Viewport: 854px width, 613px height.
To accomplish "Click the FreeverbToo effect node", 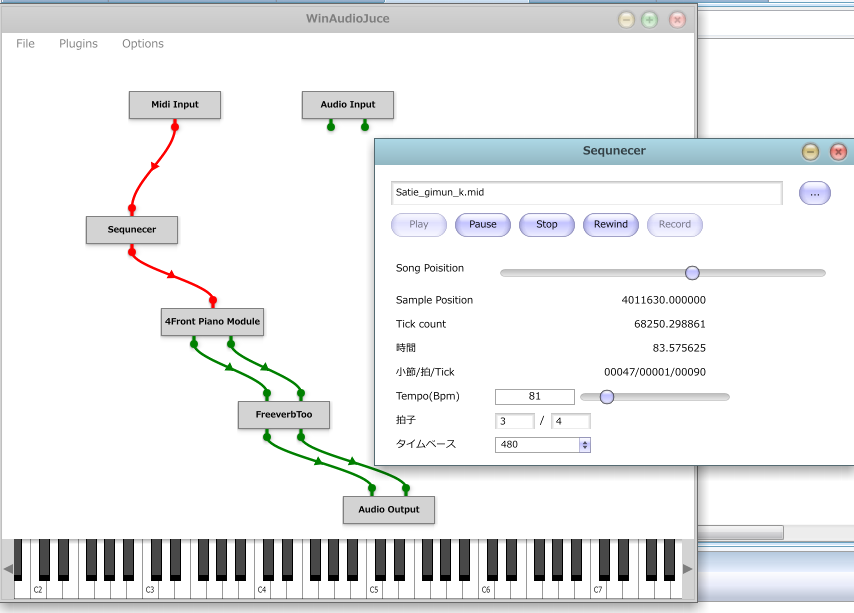I will (x=283, y=415).
